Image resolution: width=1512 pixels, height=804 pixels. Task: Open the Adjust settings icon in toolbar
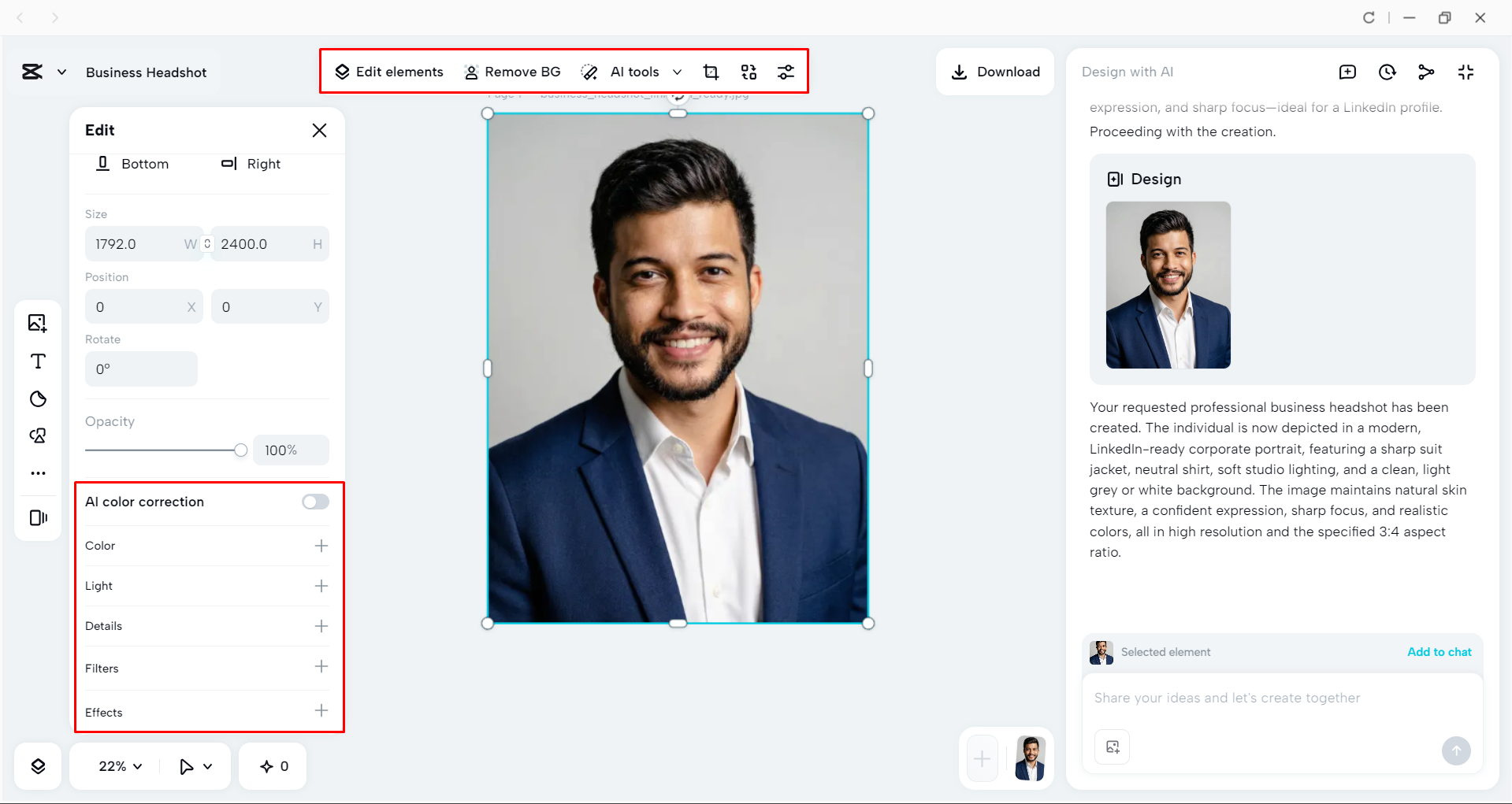tap(786, 72)
